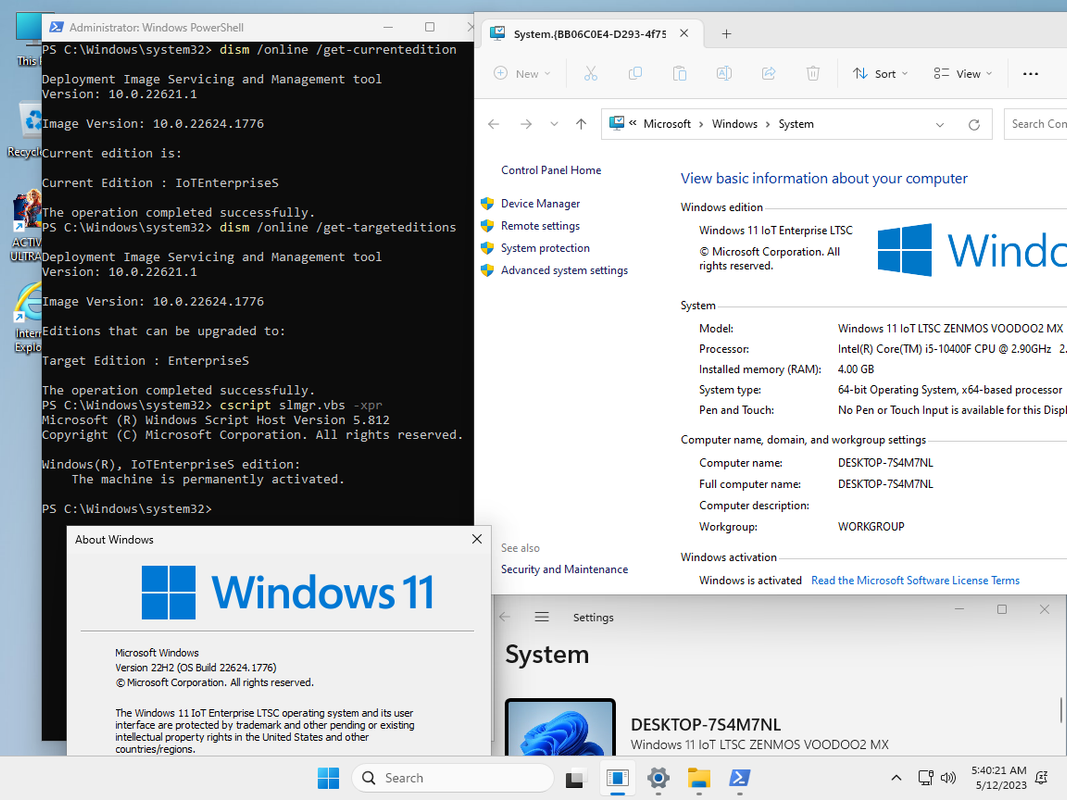Click the Settings window vertical scrollbar
The height and width of the screenshot is (800, 1067).
click(x=1061, y=711)
